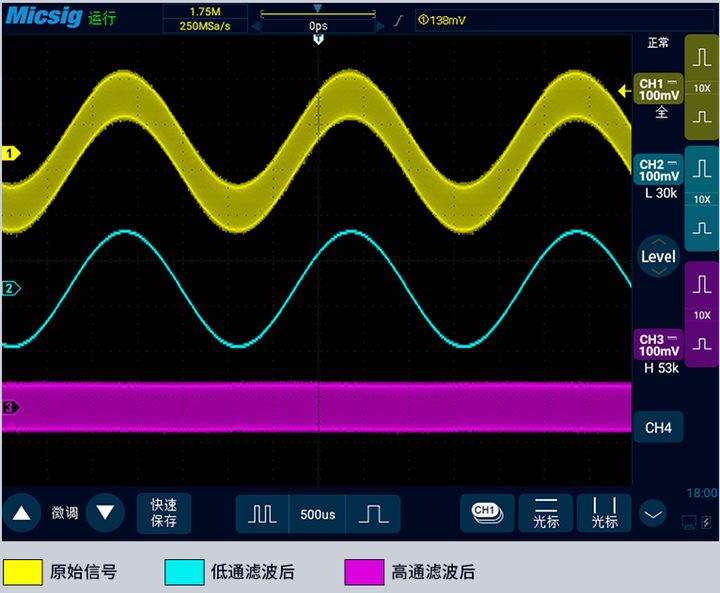This screenshot has width=720, height=593.
Task: Tap the Micsig logo
Action: pyautogui.click(x=44, y=17)
